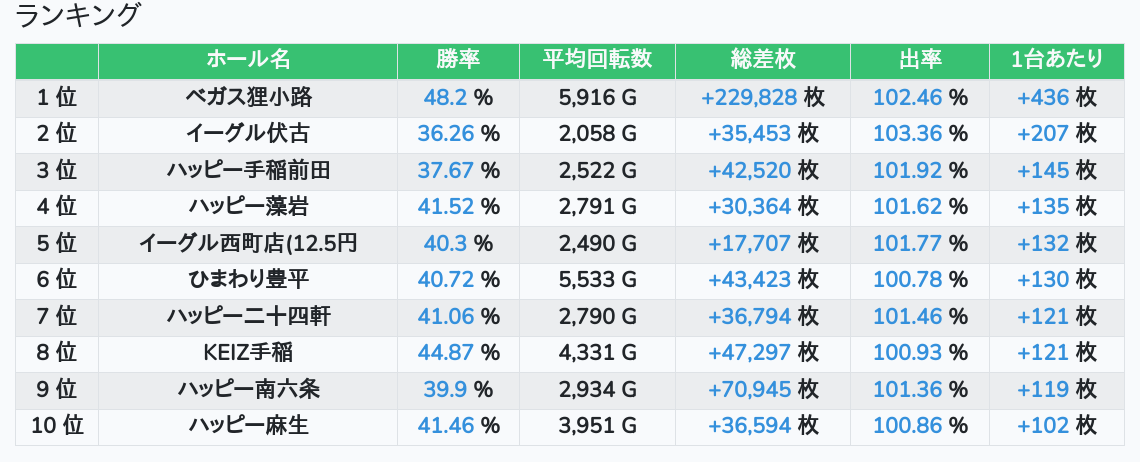1140x462 pixels.
Task: Open KEIZ手稲 hall entry
Action: pos(248,353)
